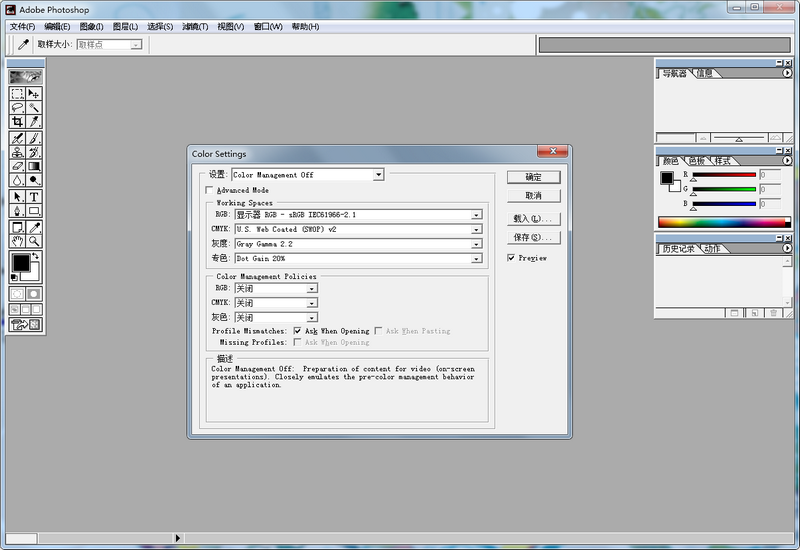The image size is (800, 550).
Task: Pick the Hand tool
Action: tap(17, 241)
